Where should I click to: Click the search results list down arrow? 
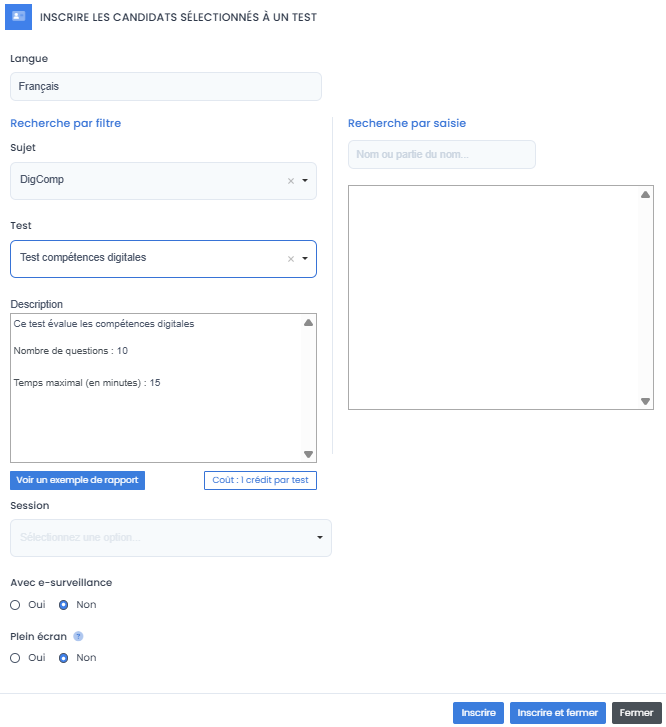[x=645, y=401]
